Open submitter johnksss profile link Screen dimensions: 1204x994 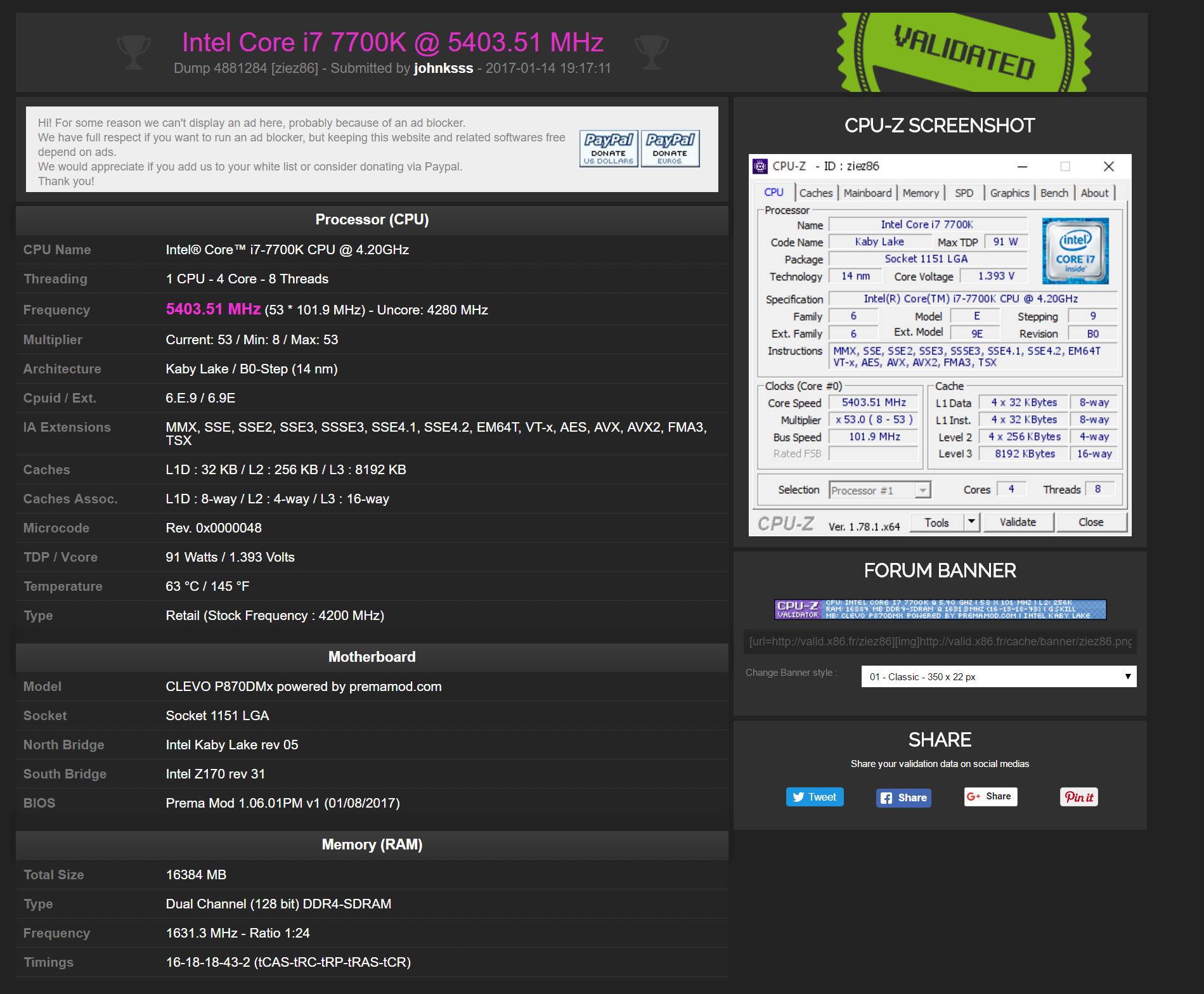pyautogui.click(x=443, y=68)
